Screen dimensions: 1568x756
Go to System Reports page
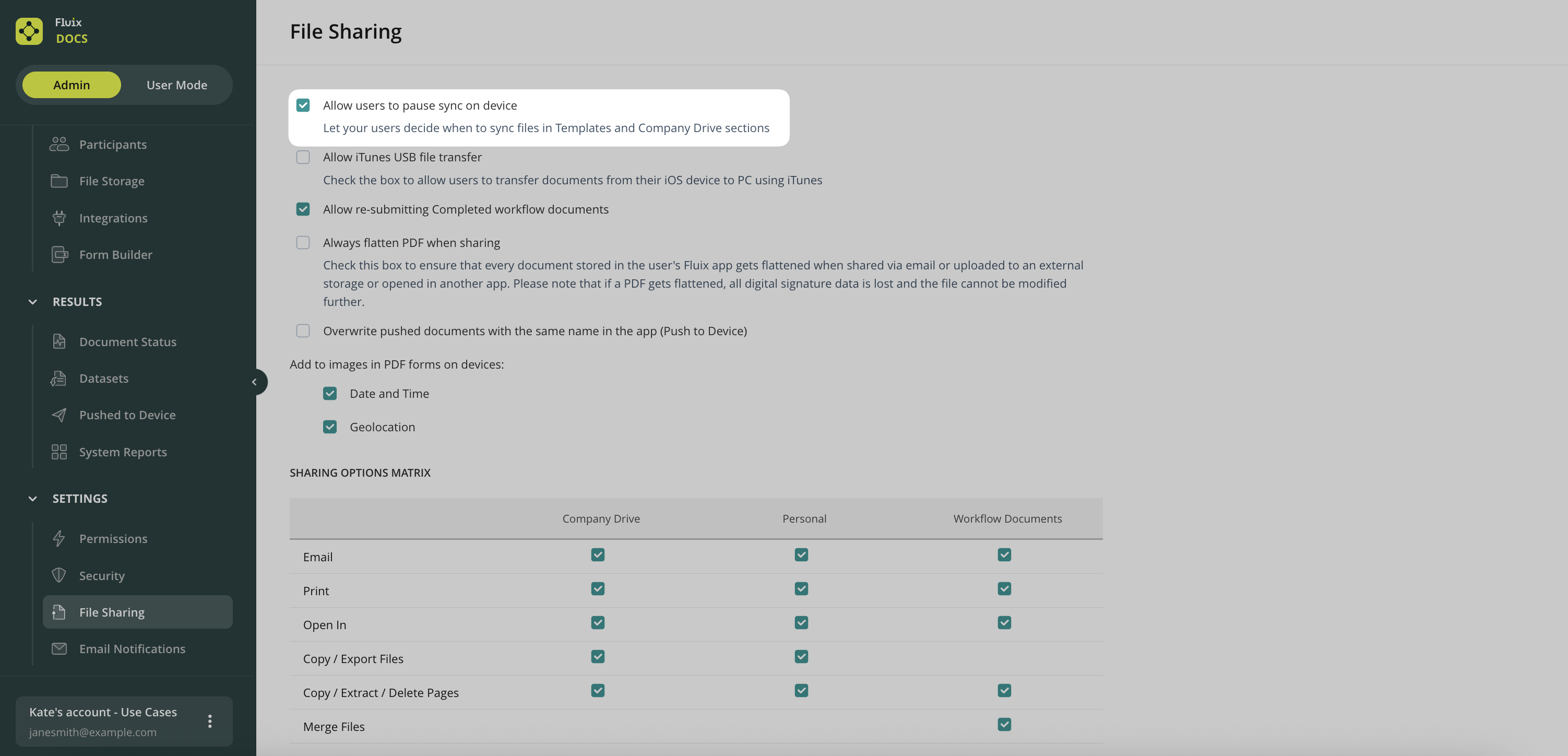pyautogui.click(x=123, y=452)
